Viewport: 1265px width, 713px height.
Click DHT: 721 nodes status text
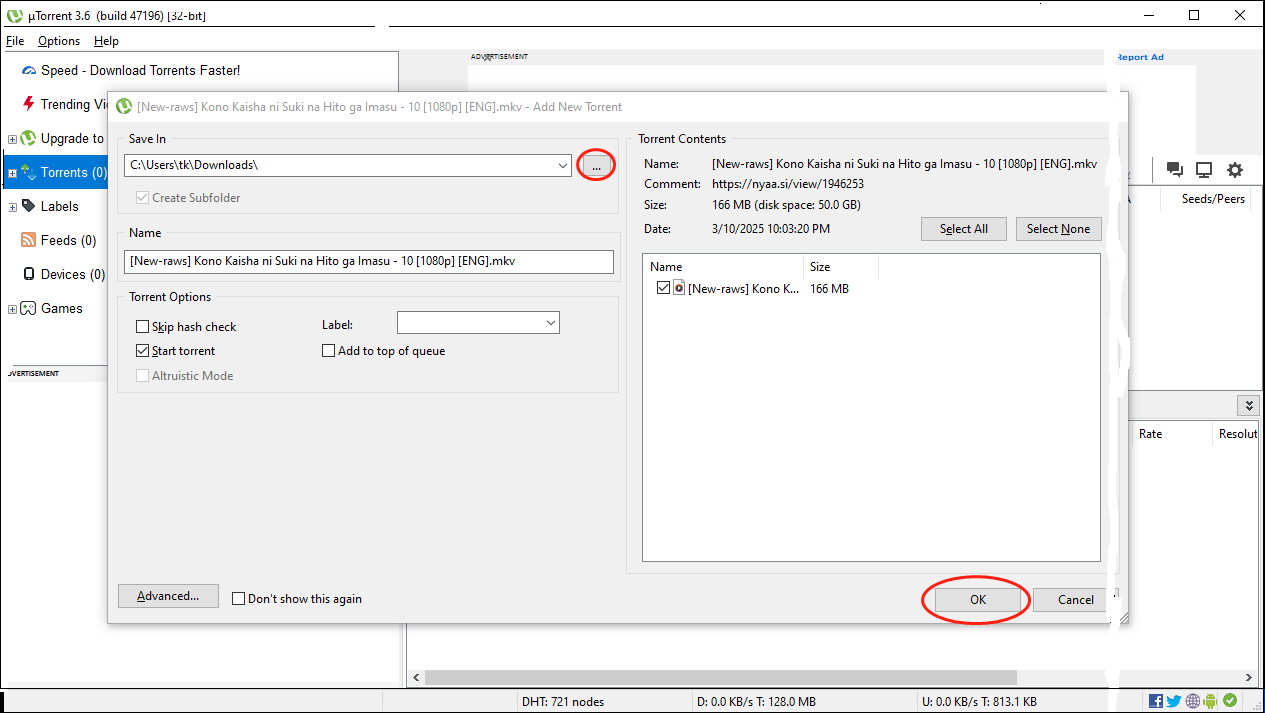point(563,702)
